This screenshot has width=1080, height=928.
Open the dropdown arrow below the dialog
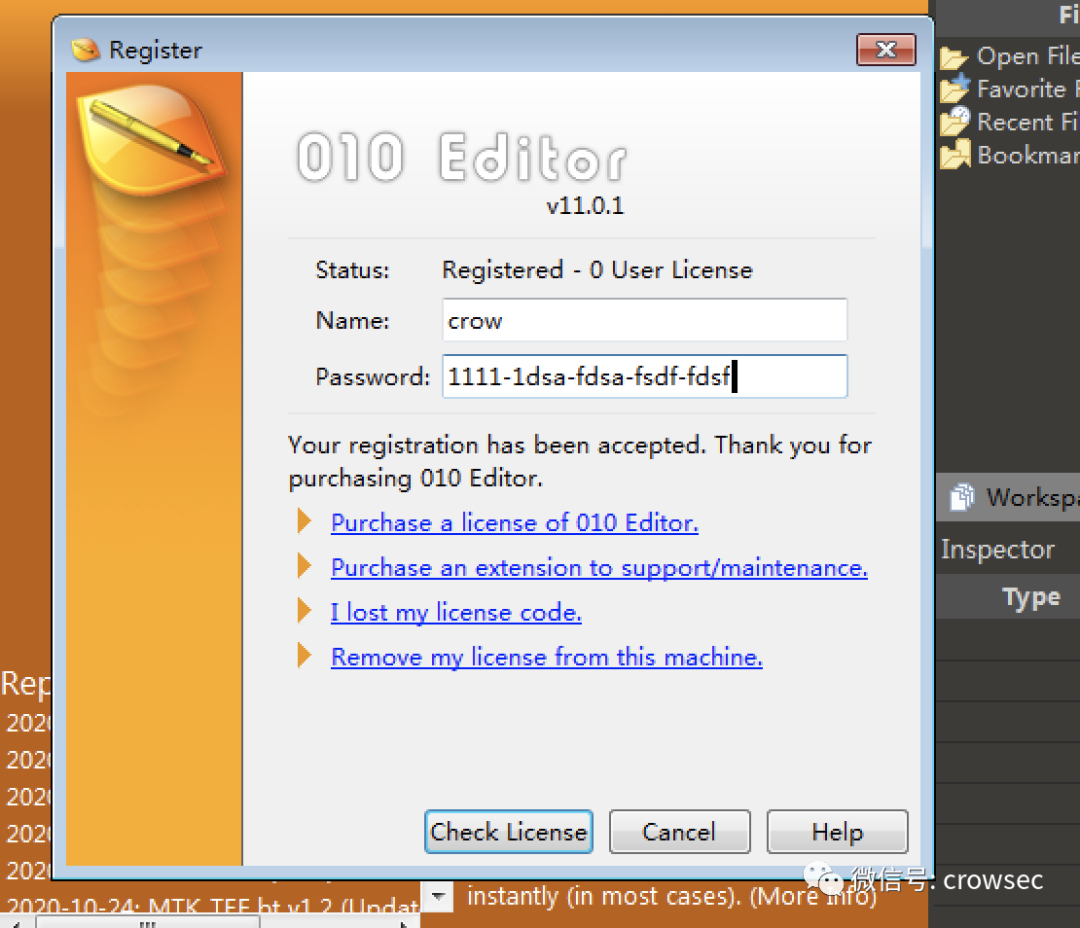coord(437,896)
